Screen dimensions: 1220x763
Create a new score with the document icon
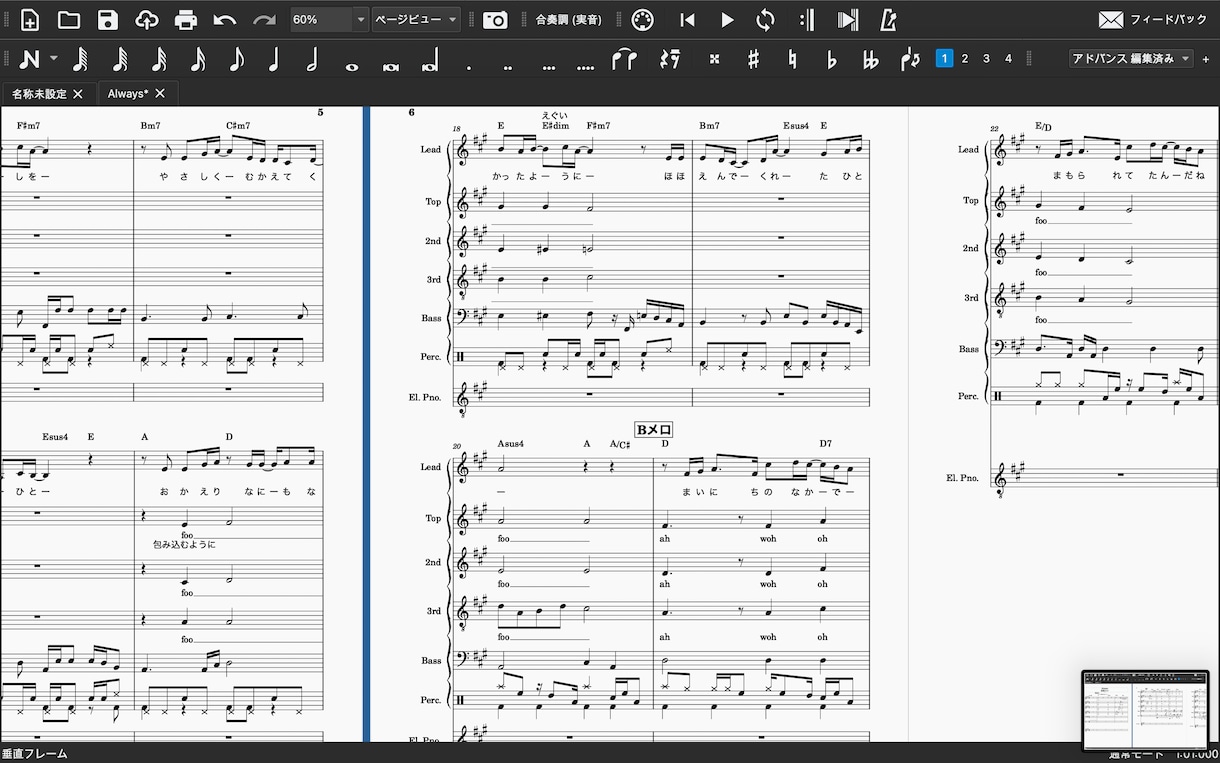pyautogui.click(x=30, y=19)
